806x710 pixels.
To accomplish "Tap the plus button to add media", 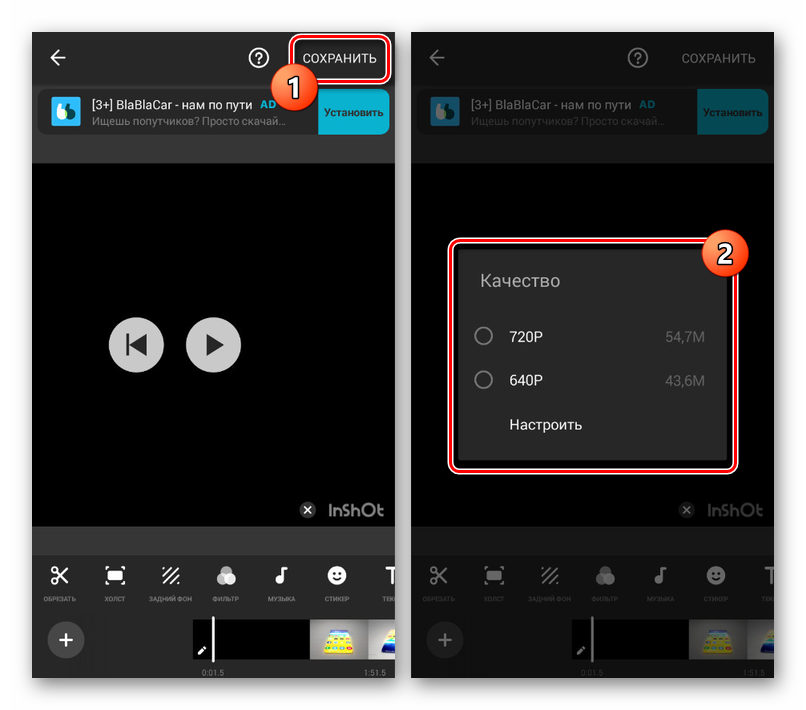I will pos(66,640).
